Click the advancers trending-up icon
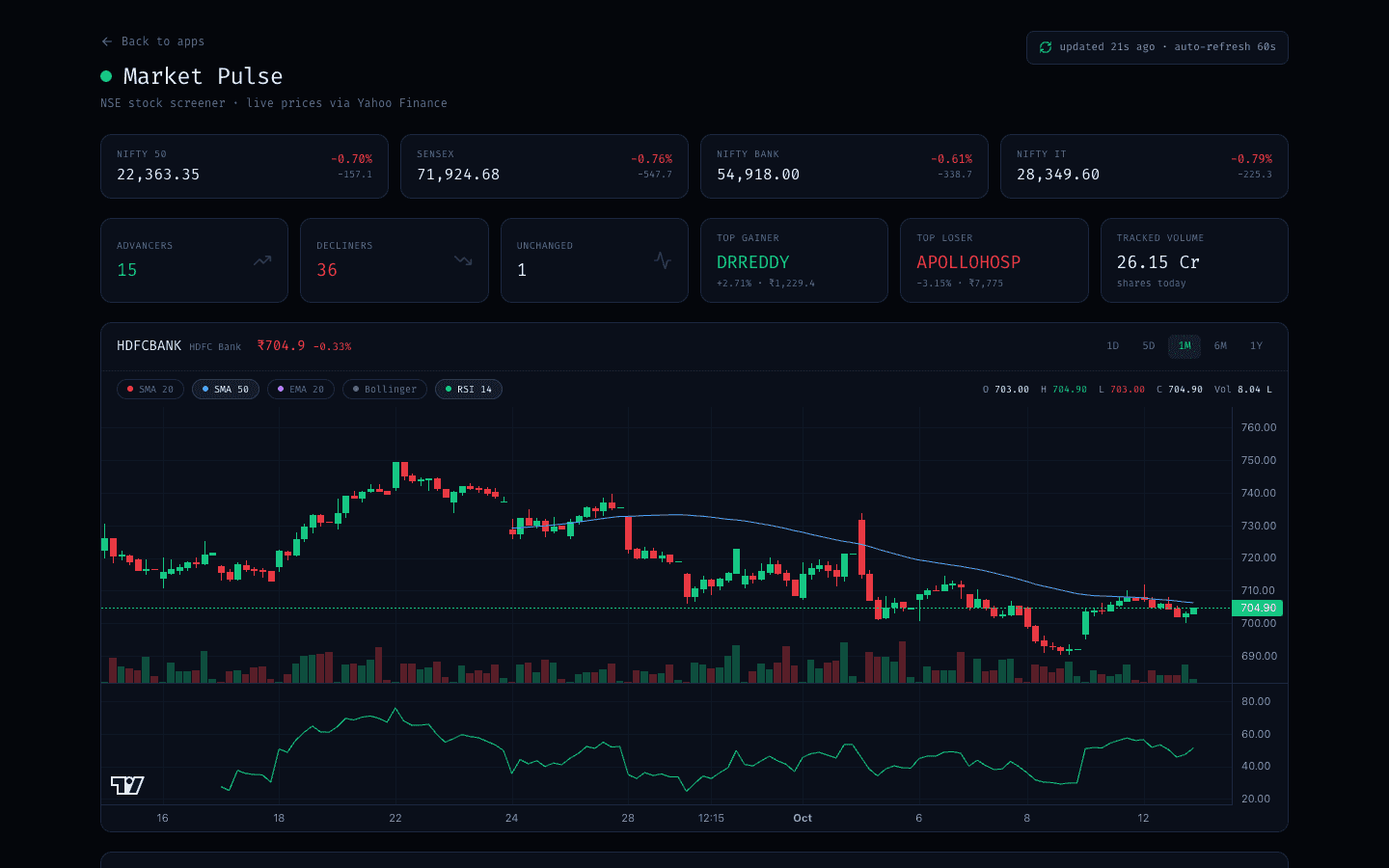 (262, 260)
